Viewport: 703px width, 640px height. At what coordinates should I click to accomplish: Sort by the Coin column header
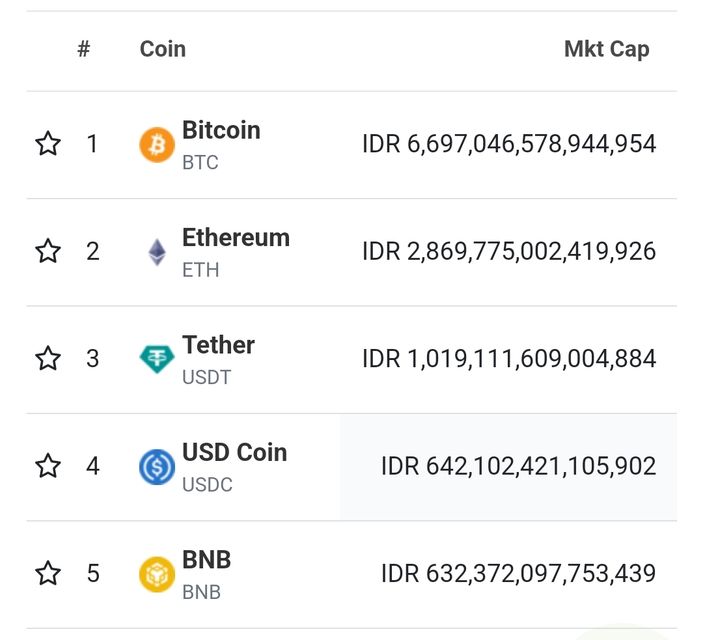click(162, 49)
